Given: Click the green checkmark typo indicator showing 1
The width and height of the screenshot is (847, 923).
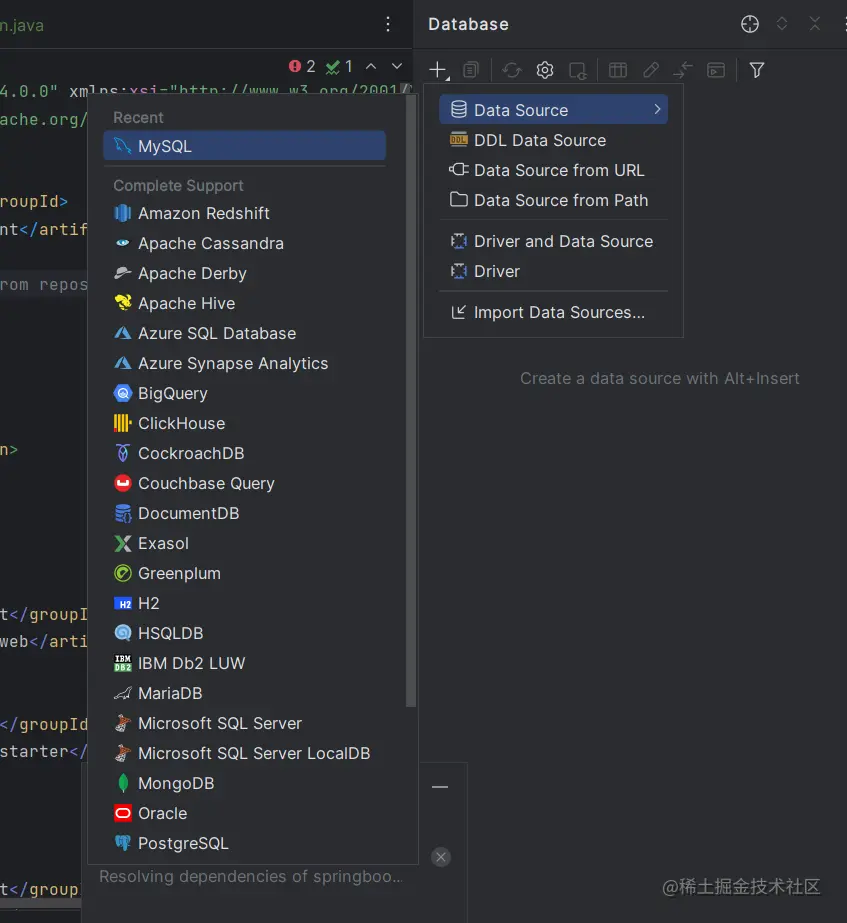Looking at the screenshot, I should (339, 67).
